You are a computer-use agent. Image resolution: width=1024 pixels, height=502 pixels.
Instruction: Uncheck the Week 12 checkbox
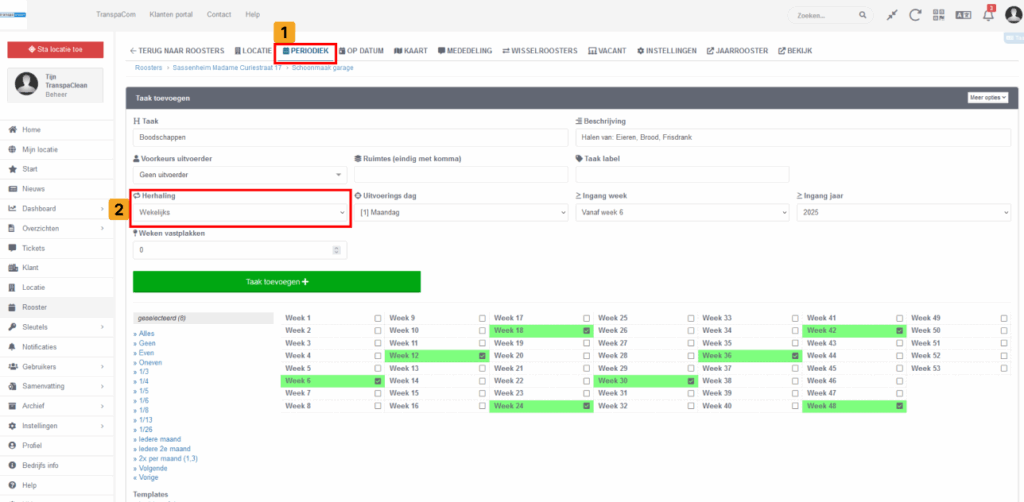tap(482, 356)
